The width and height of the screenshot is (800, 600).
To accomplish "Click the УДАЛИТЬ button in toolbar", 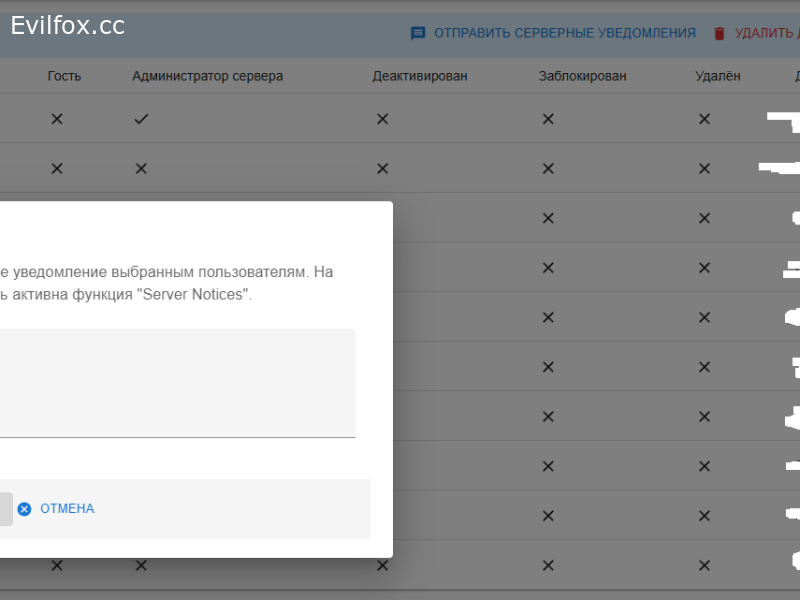I will click(x=766, y=33).
